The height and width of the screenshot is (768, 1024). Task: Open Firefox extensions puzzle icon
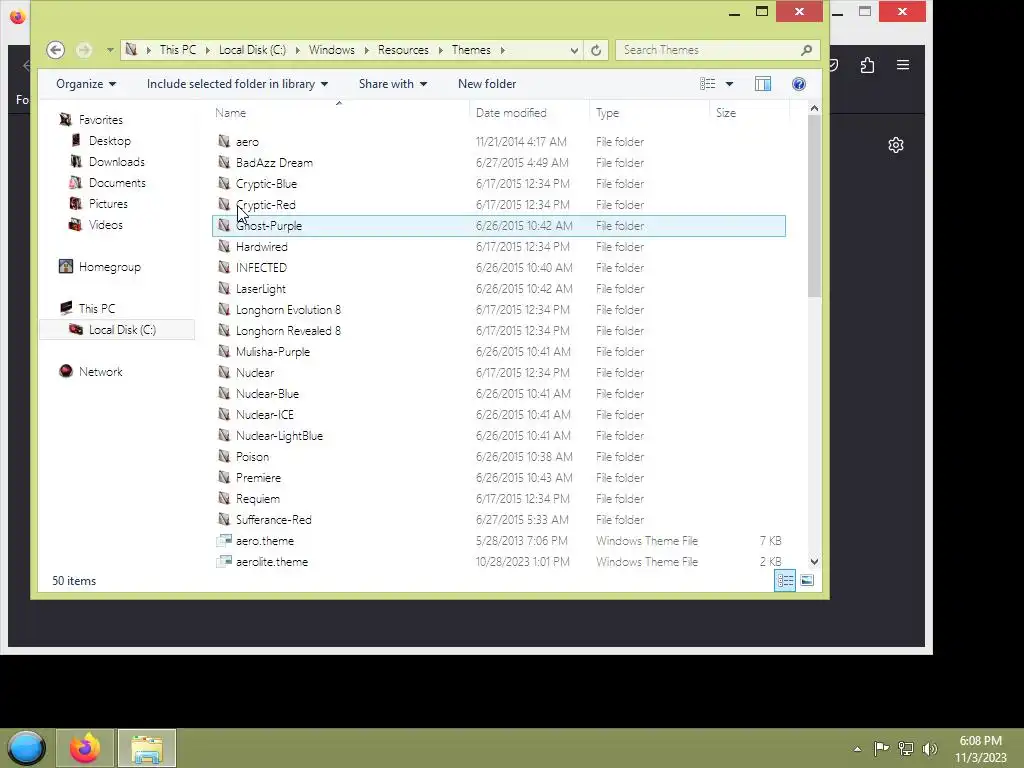click(867, 65)
